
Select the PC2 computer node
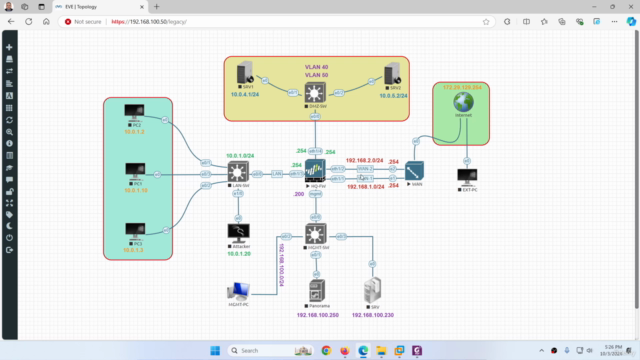[x=134, y=111]
